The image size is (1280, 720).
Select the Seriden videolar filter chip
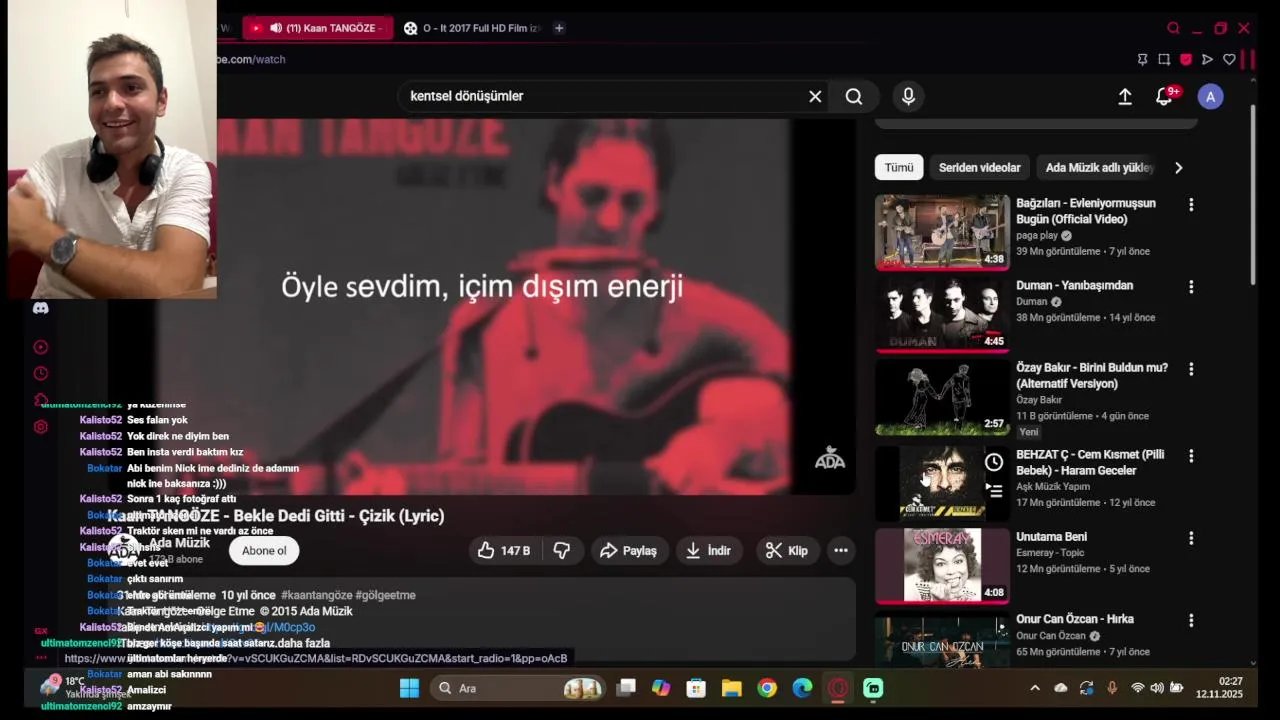[x=980, y=167]
